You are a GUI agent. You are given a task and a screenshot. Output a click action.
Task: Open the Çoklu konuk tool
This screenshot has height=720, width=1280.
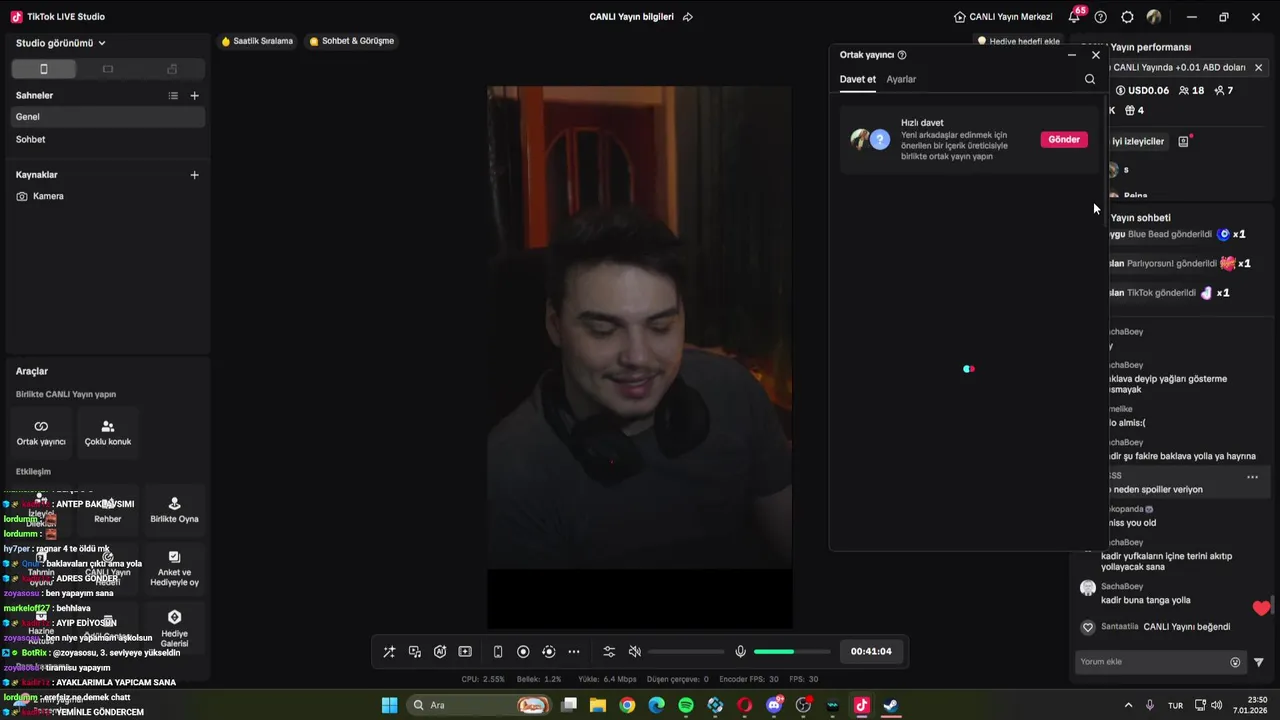coord(108,433)
